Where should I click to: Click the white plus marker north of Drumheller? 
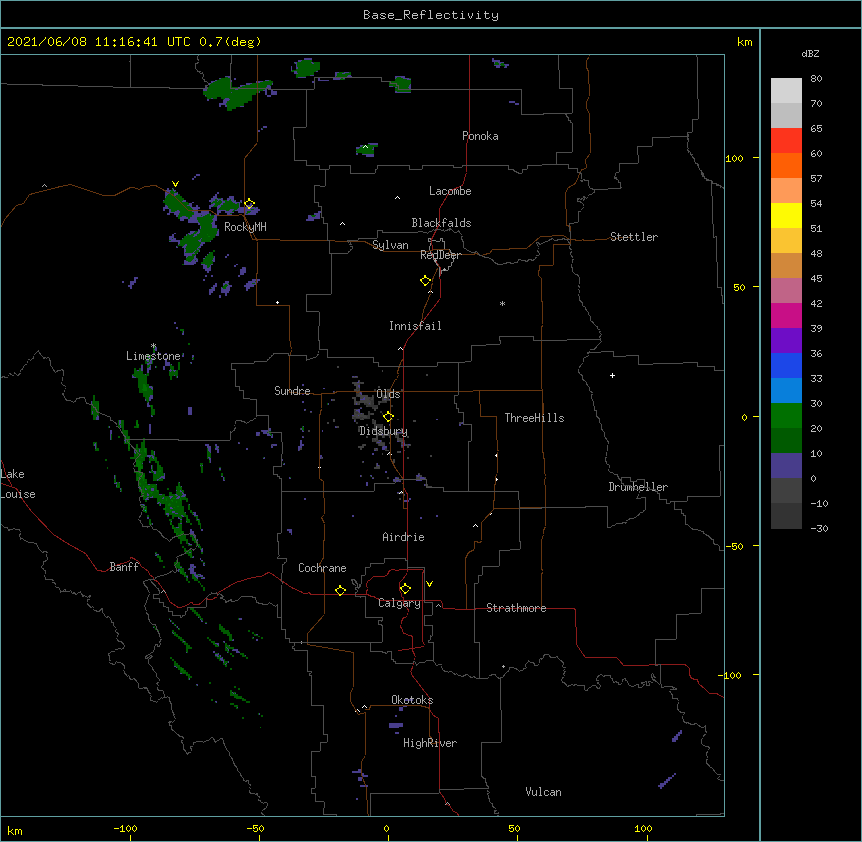coord(612,375)
